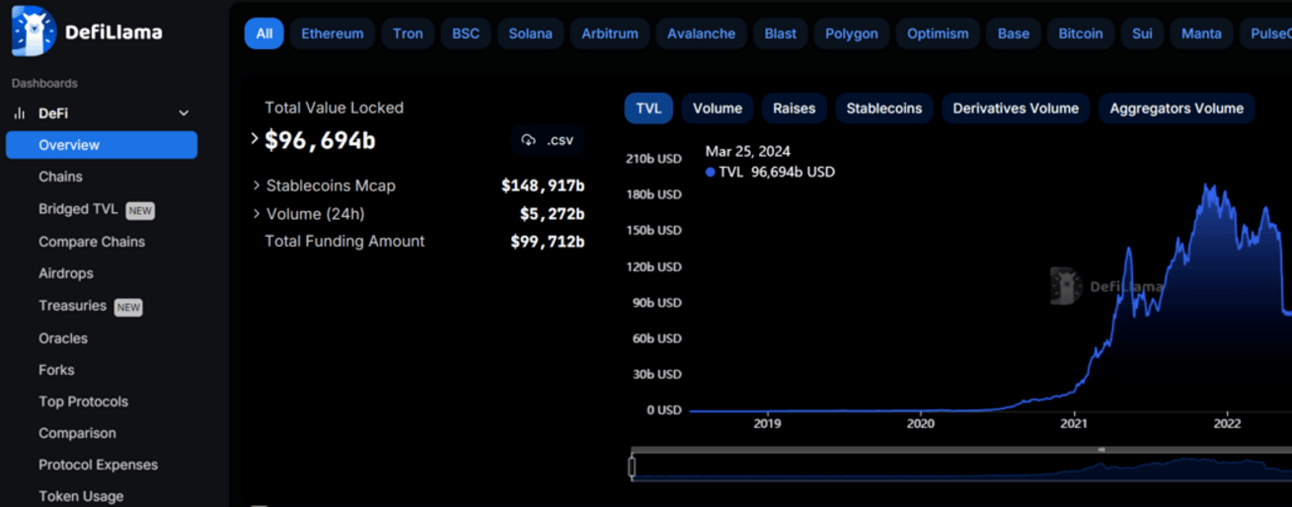The width and height of the screenshot is (1292, 507).
Task: Open the Top Protocols page
Action: point(83,401)
